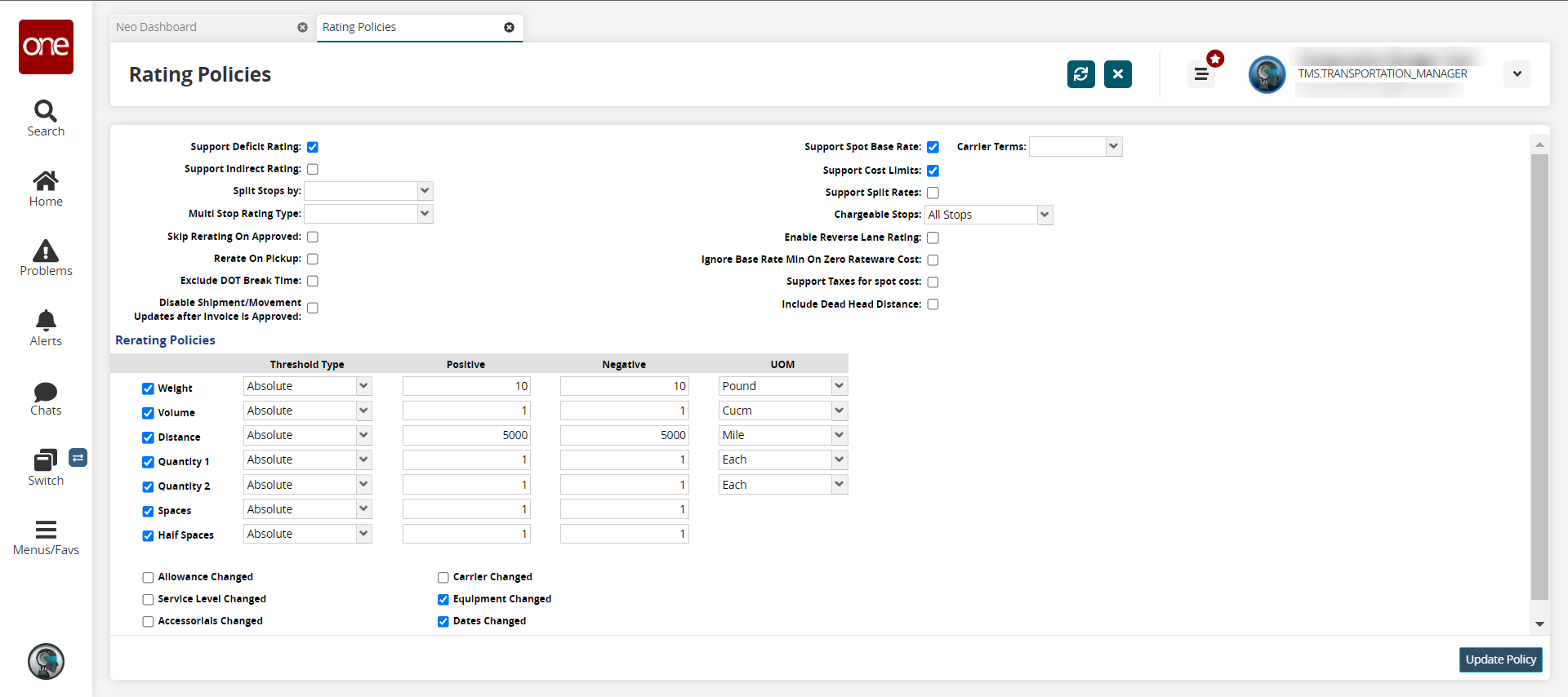
Task: Click the vertical scrollbar down arrow
Action: [x=1539, y=624]
